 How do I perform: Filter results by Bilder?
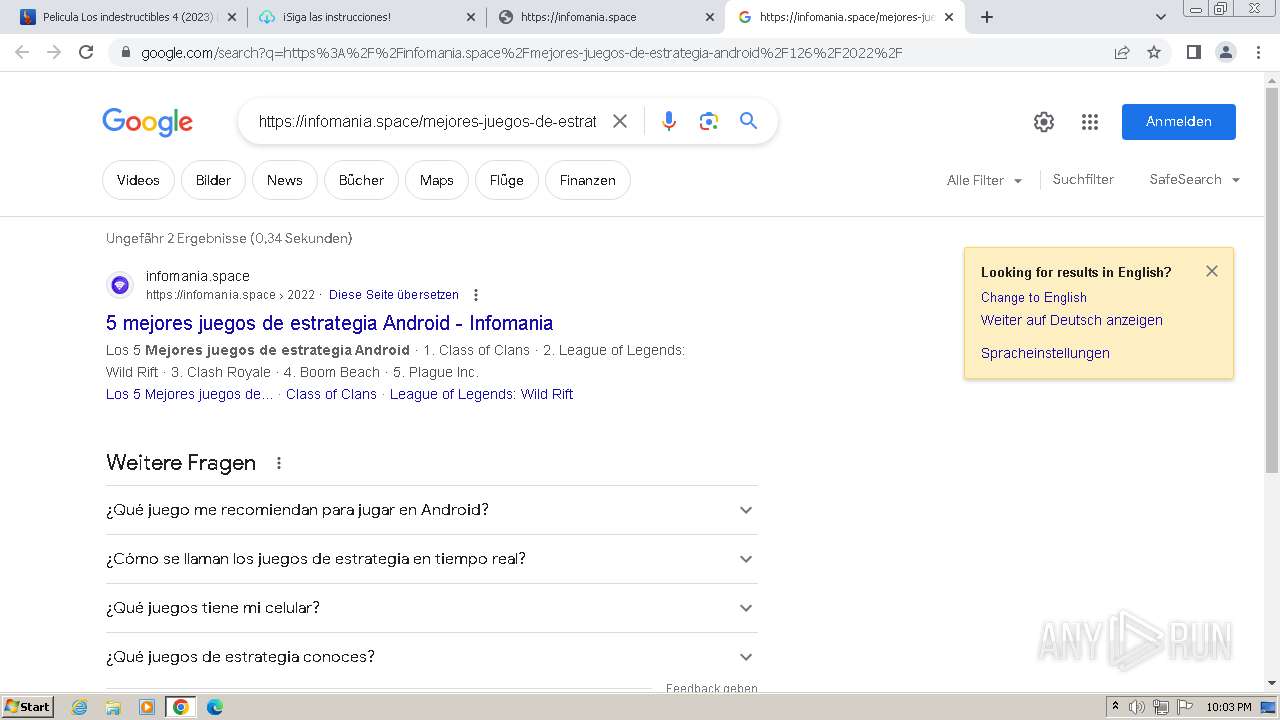coord(213,180)
